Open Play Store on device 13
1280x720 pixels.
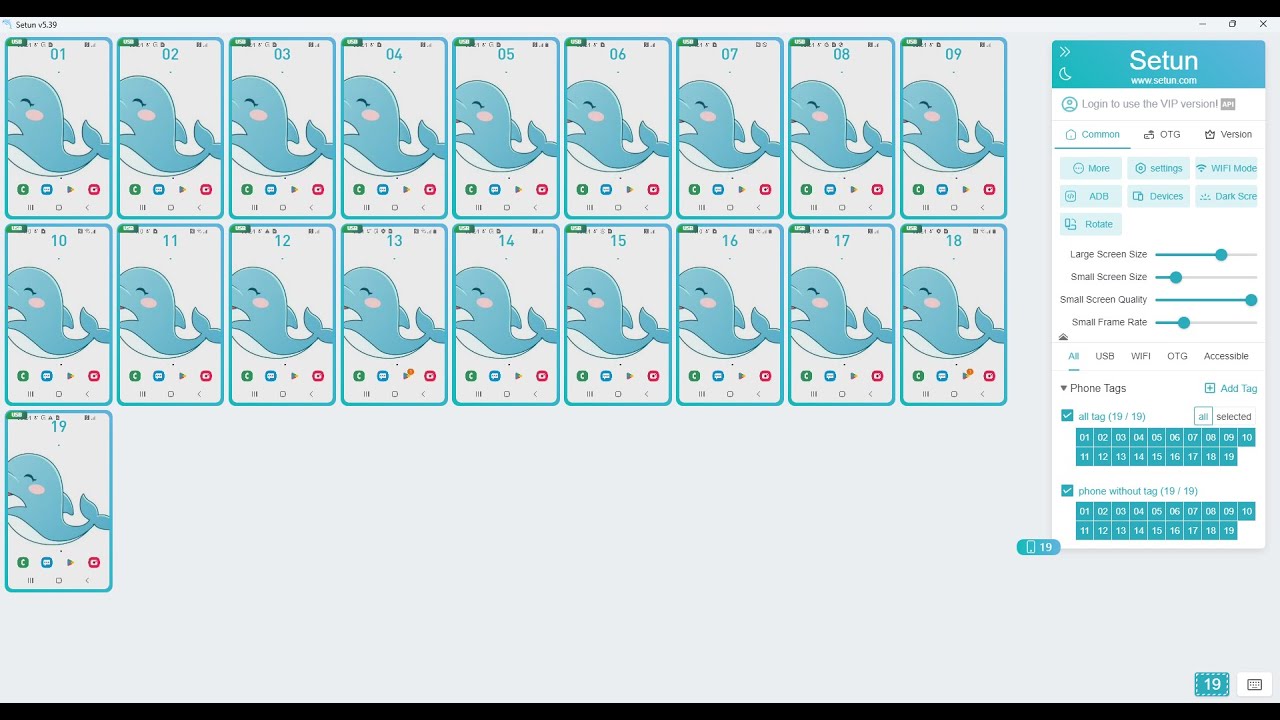coord(406,375)
